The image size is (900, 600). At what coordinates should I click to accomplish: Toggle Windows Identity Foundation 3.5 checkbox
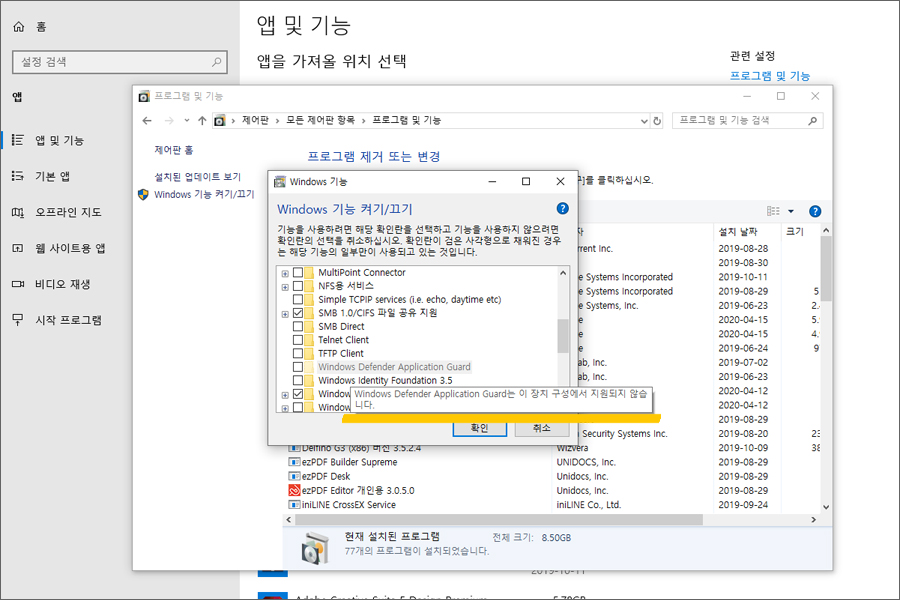click(x=298, y=381)
